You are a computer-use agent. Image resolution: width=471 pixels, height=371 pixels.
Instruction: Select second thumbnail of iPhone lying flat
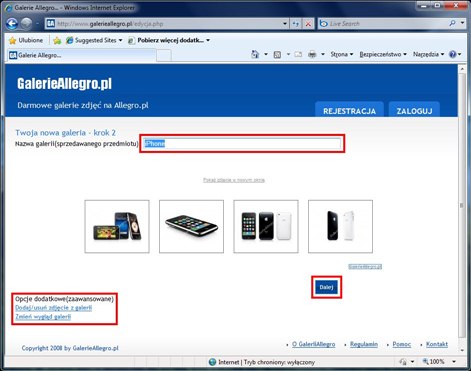(191, 226)
